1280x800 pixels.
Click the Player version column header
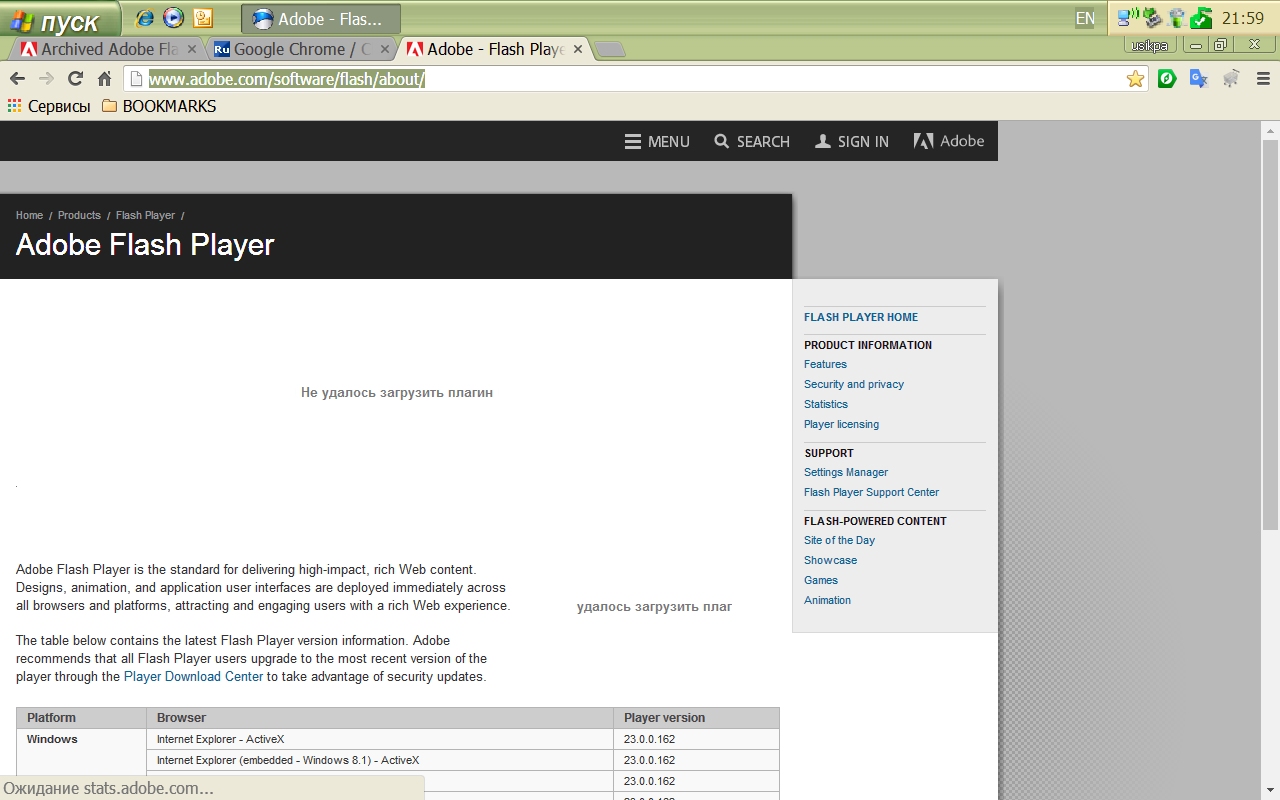696,718
